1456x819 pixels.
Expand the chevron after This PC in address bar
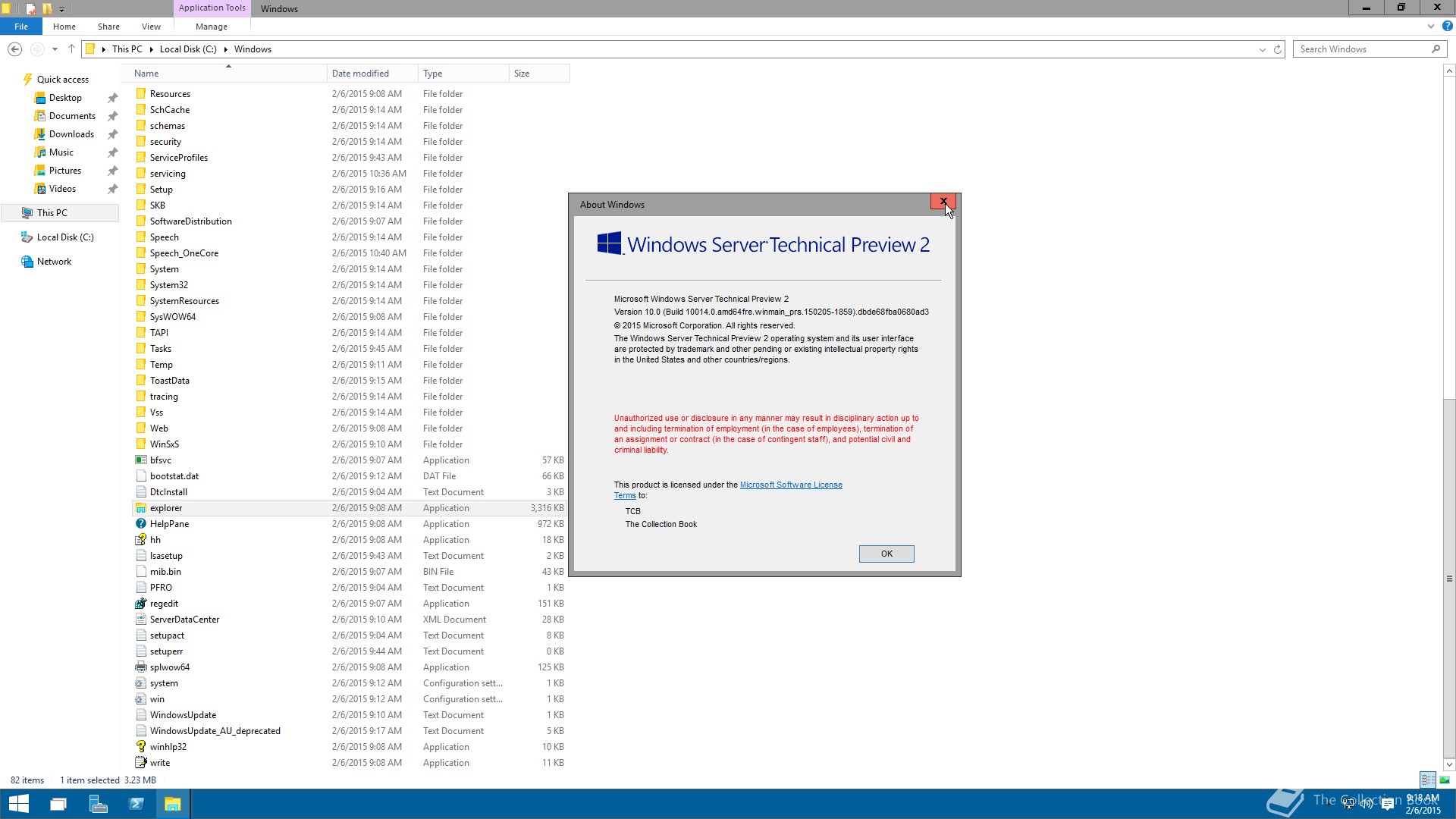152,49
